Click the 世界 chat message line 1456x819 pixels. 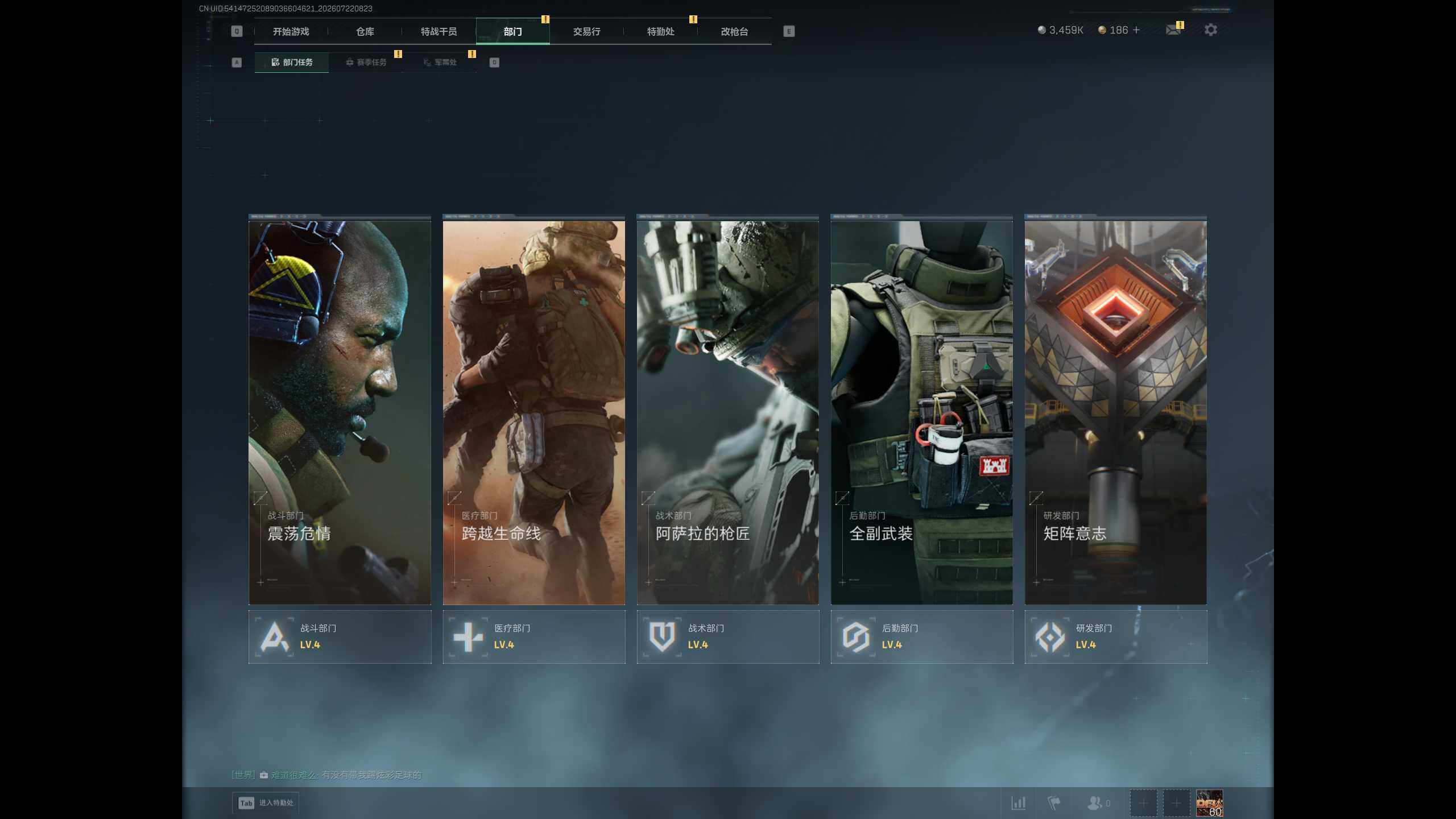(326, 775)
